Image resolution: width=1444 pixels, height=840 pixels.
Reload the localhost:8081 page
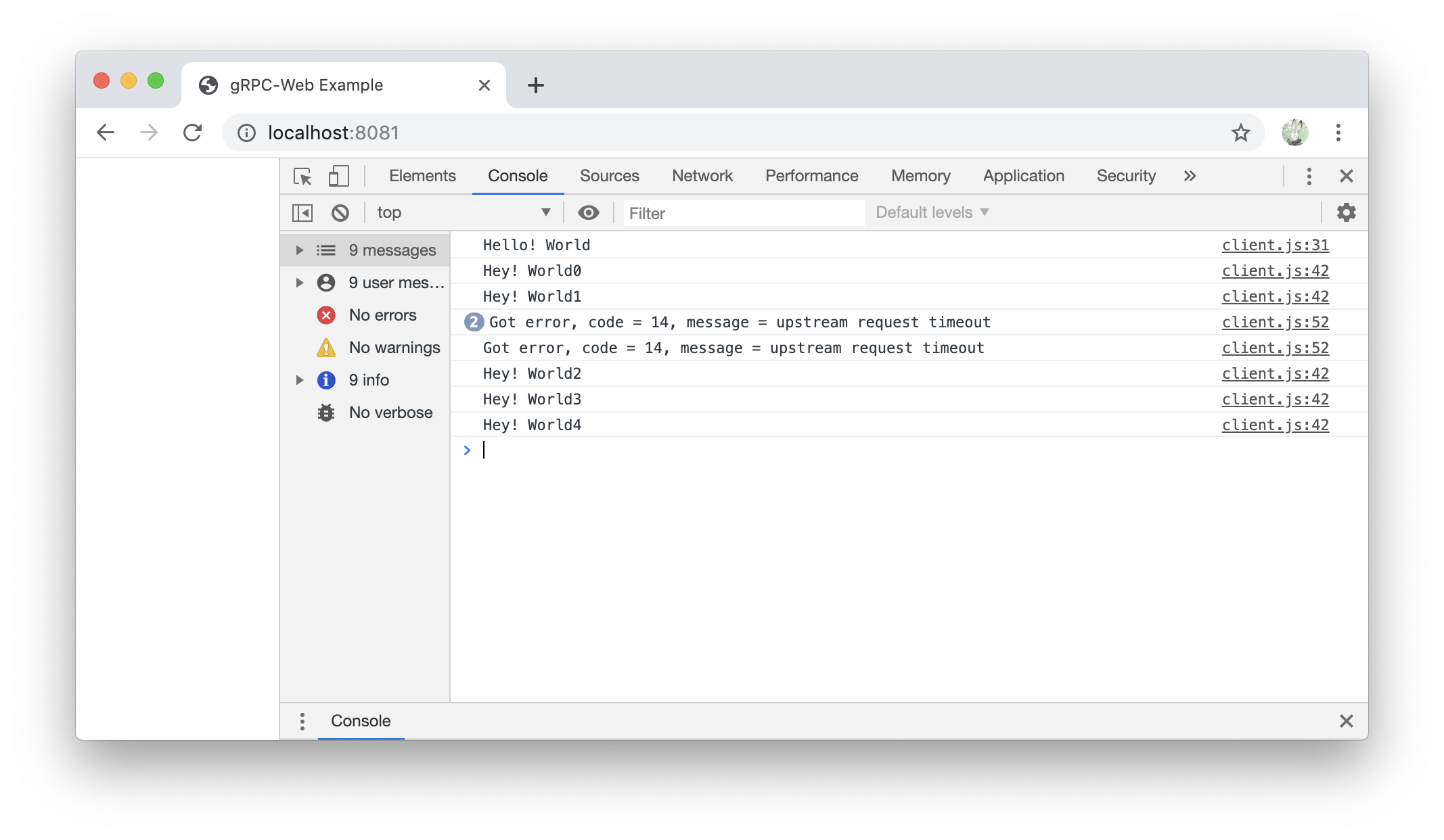pyautogui.click(x=193, y=133)
